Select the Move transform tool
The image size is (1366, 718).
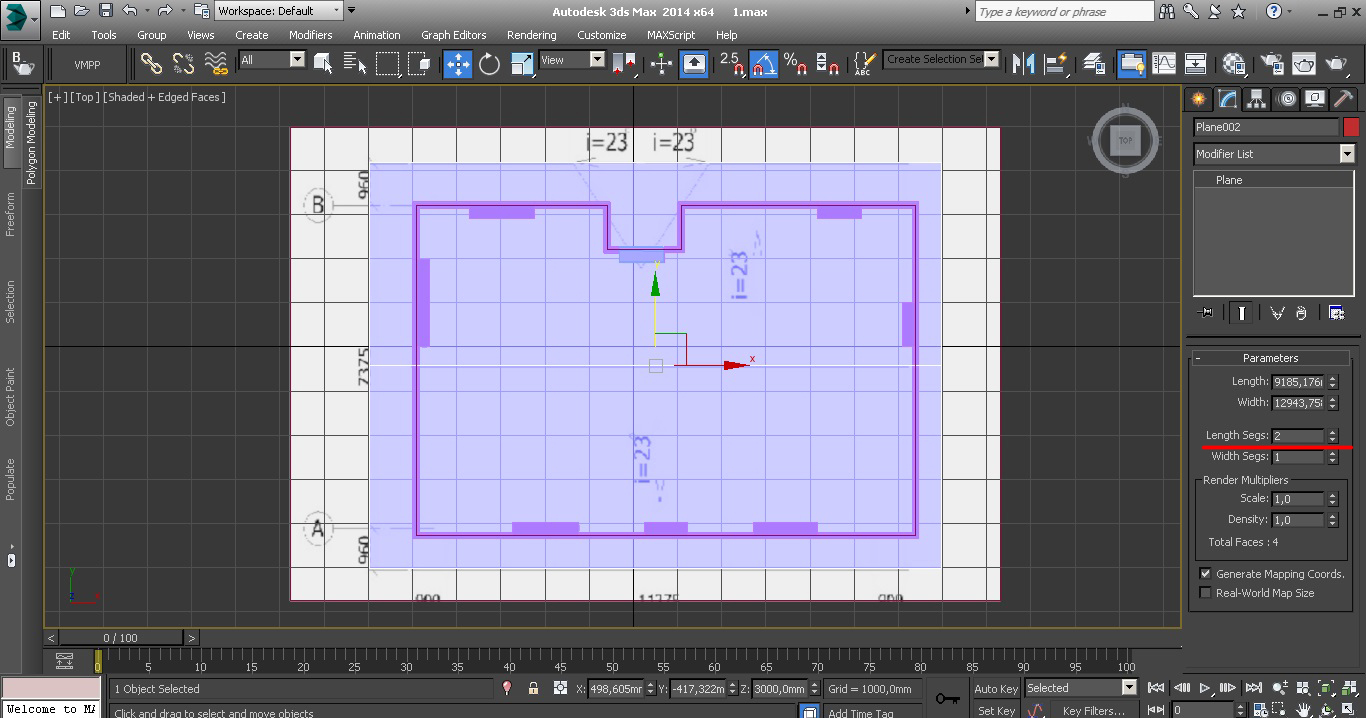458,64
